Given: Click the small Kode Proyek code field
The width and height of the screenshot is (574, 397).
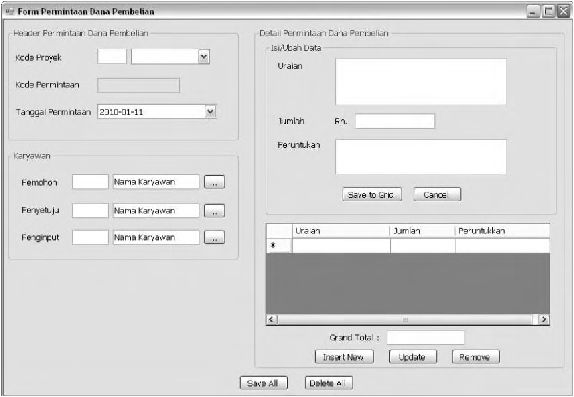Looking at the screenshot, I should click(x=112, y=56).
